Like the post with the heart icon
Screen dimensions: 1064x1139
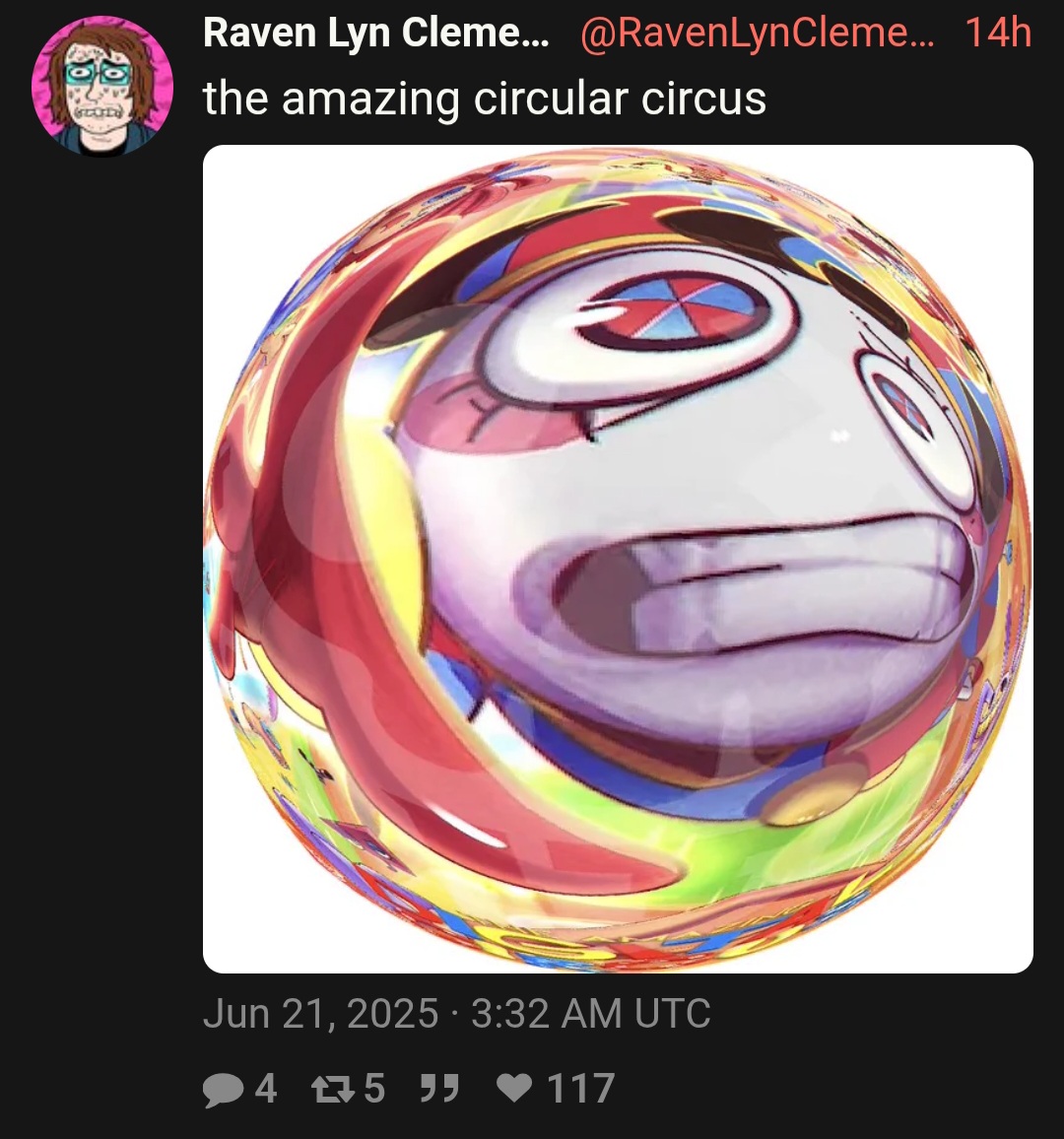pos(514,1088)
